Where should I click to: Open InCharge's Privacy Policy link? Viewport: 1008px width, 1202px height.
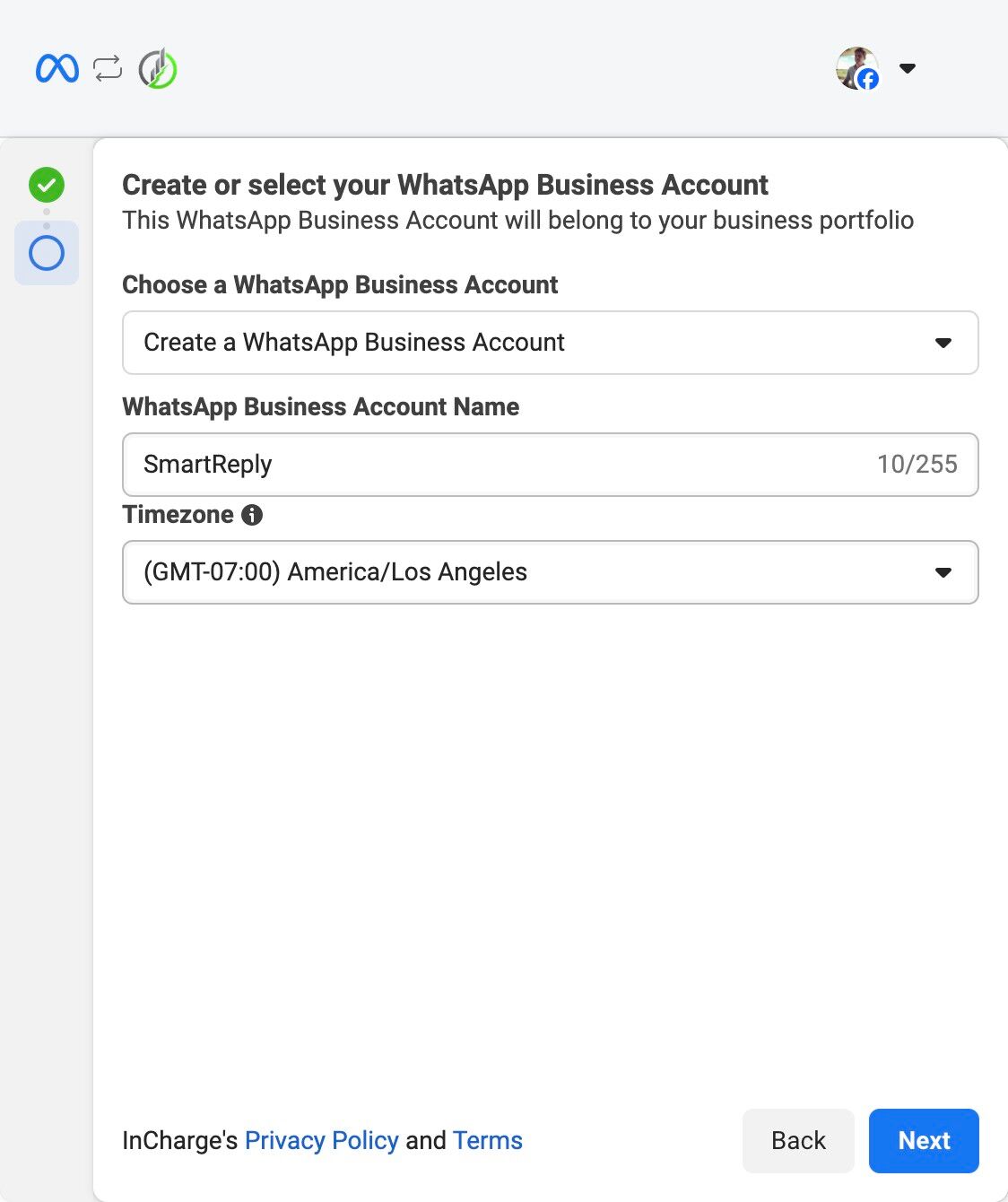(321, 1140)
